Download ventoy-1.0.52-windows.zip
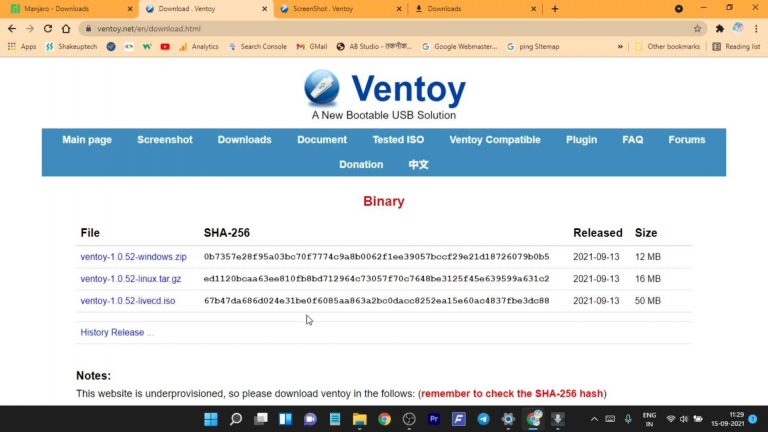Viewport: 768px width, 432px height. tap(133, 257)
